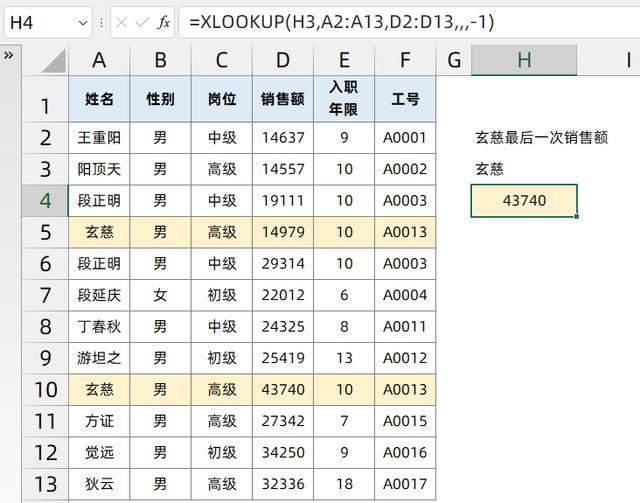The height and width of the screenshot is (503, 640).
Task: Click the 工号 header cell
Action: coord(405,100)
